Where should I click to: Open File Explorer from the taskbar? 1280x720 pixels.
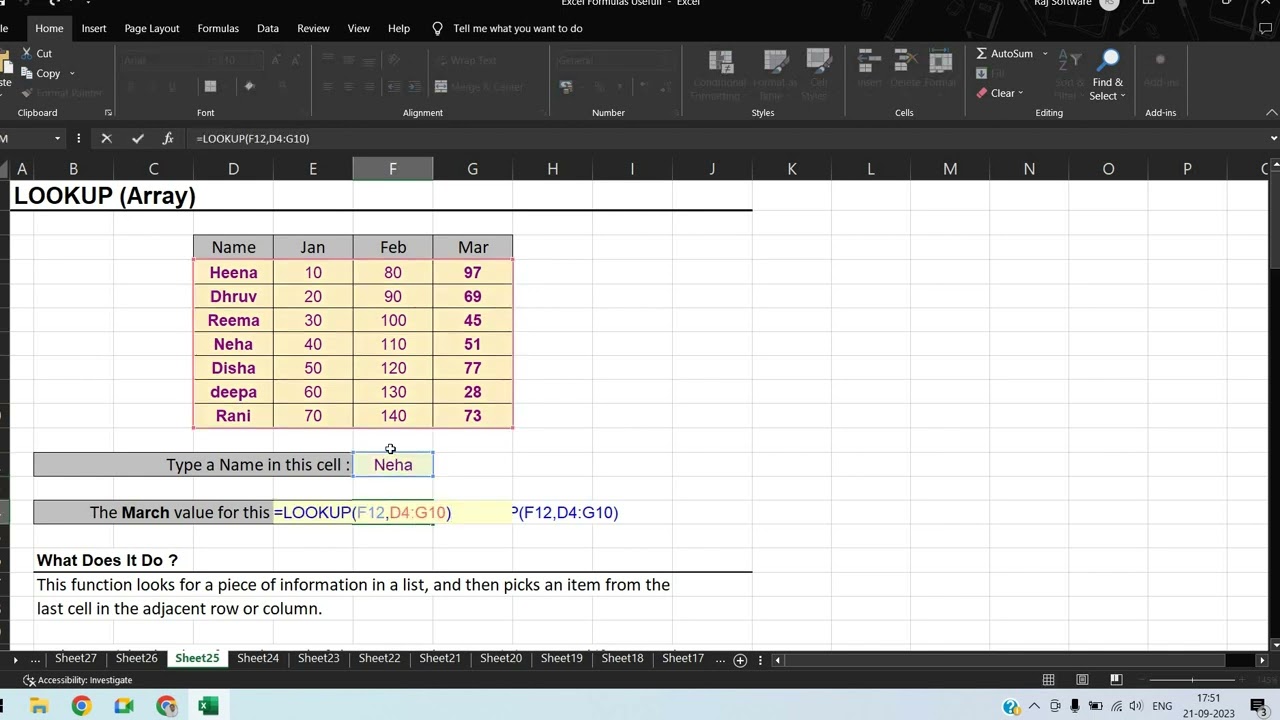coord(39,706)
